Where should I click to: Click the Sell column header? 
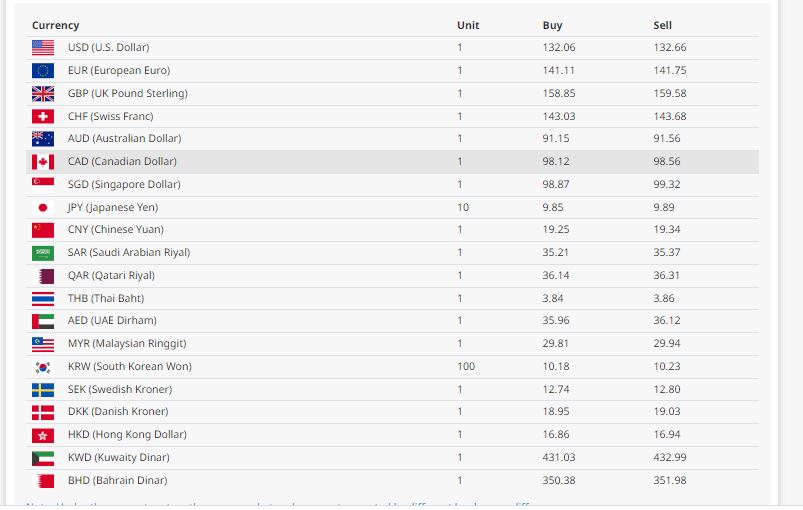tap(662, 25)
